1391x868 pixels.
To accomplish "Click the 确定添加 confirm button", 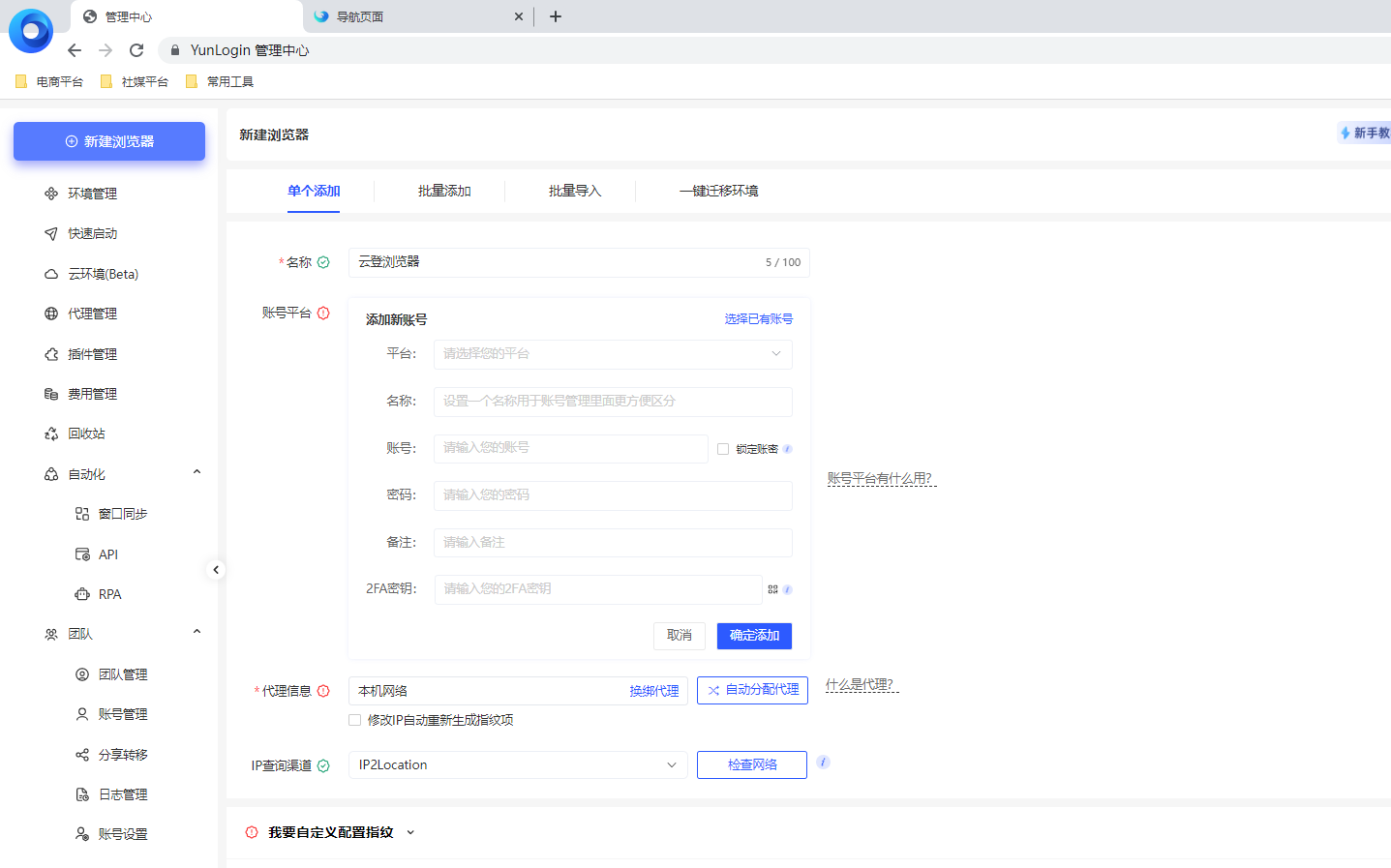I will pyautogui.click(x=754, y=636).
